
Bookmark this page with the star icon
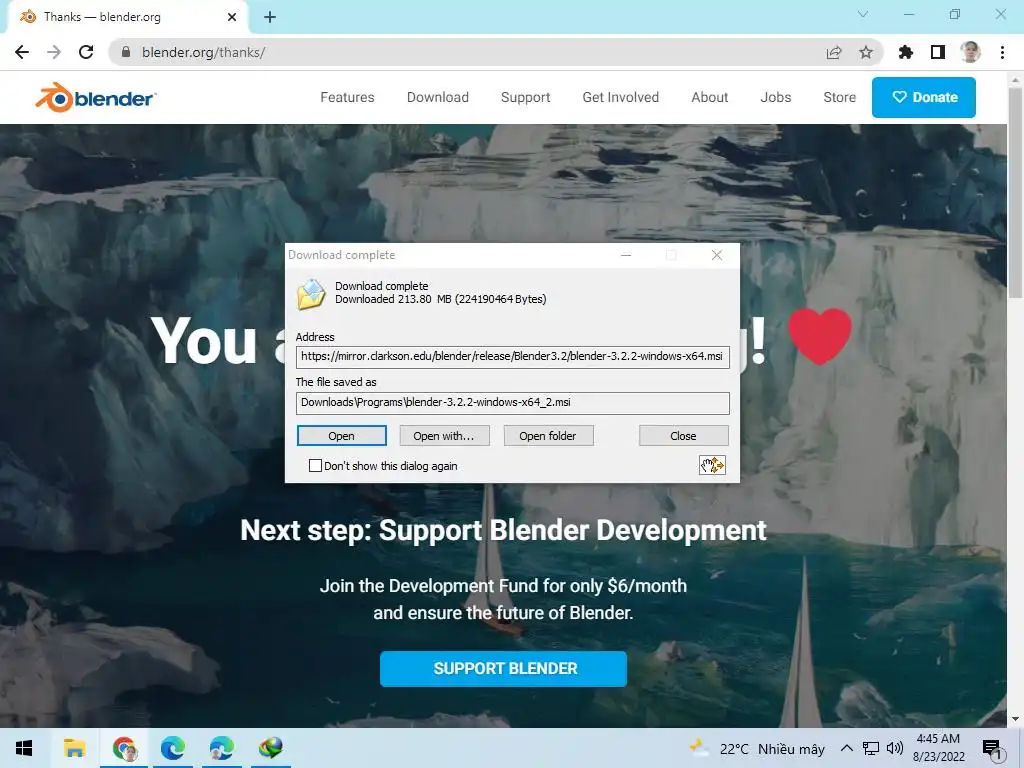(866, 52)
